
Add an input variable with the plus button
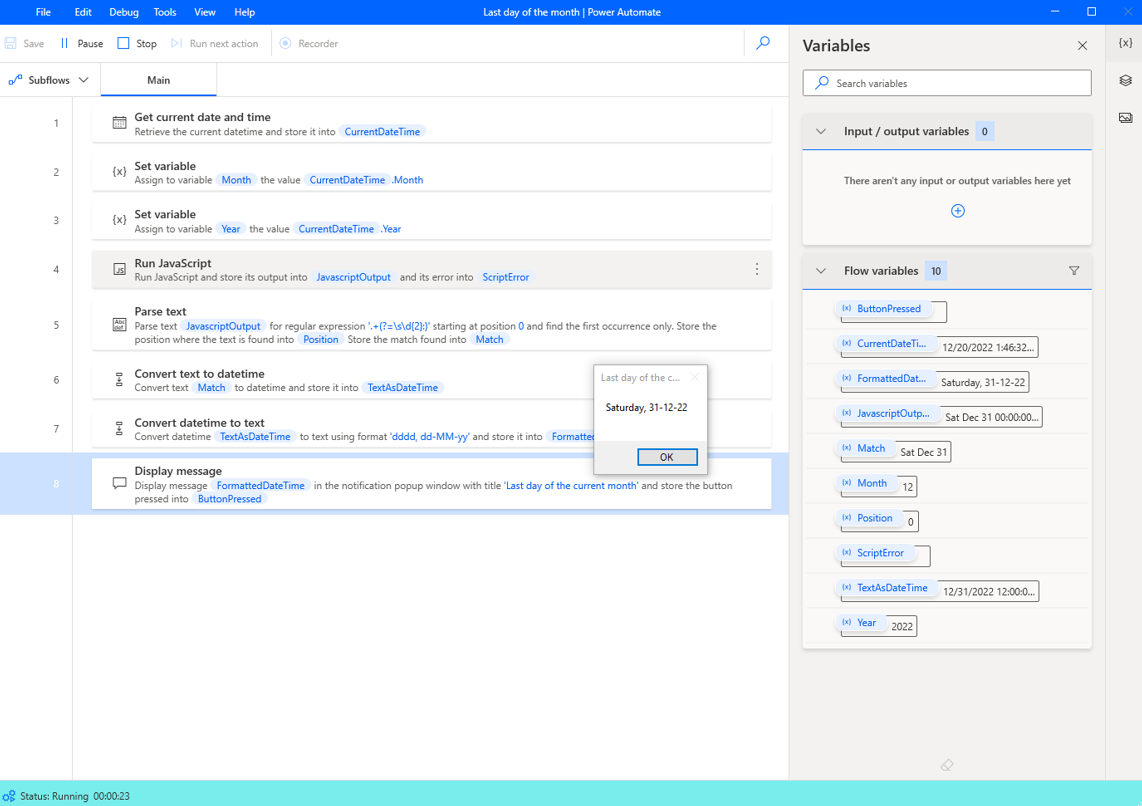(957, 210)
